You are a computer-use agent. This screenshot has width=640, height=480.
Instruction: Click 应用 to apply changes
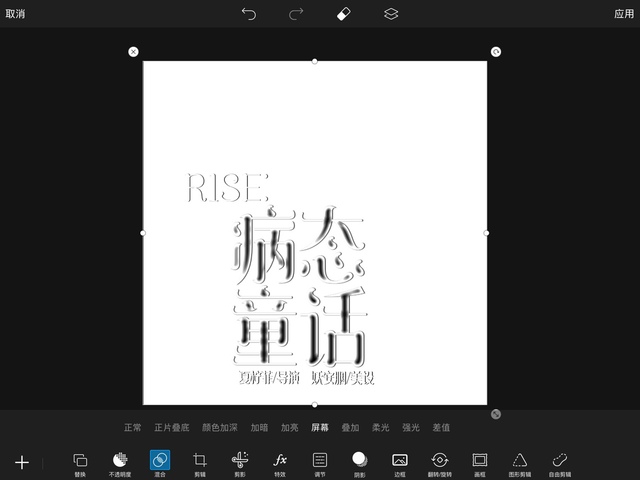pyautogui.click(x=623, y=14)
